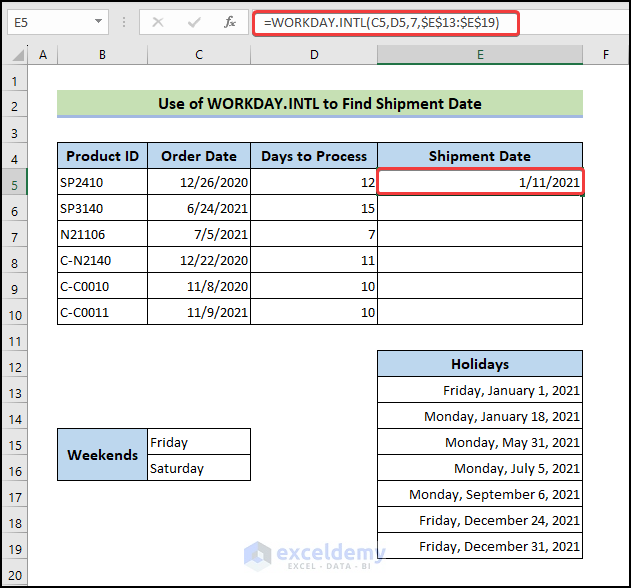Click into the WORKDAY.INTL formula bar

tap(386, 23)
